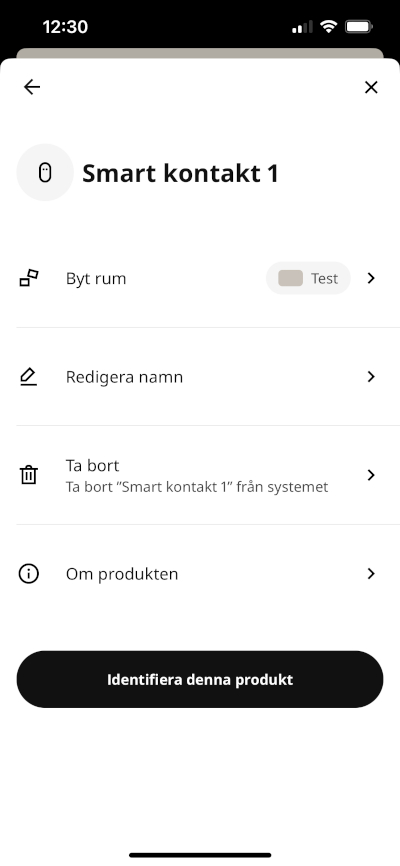Screen dimensions: 400x866
Task: Tap the trash can icon
Action: (x=29, y=475)
